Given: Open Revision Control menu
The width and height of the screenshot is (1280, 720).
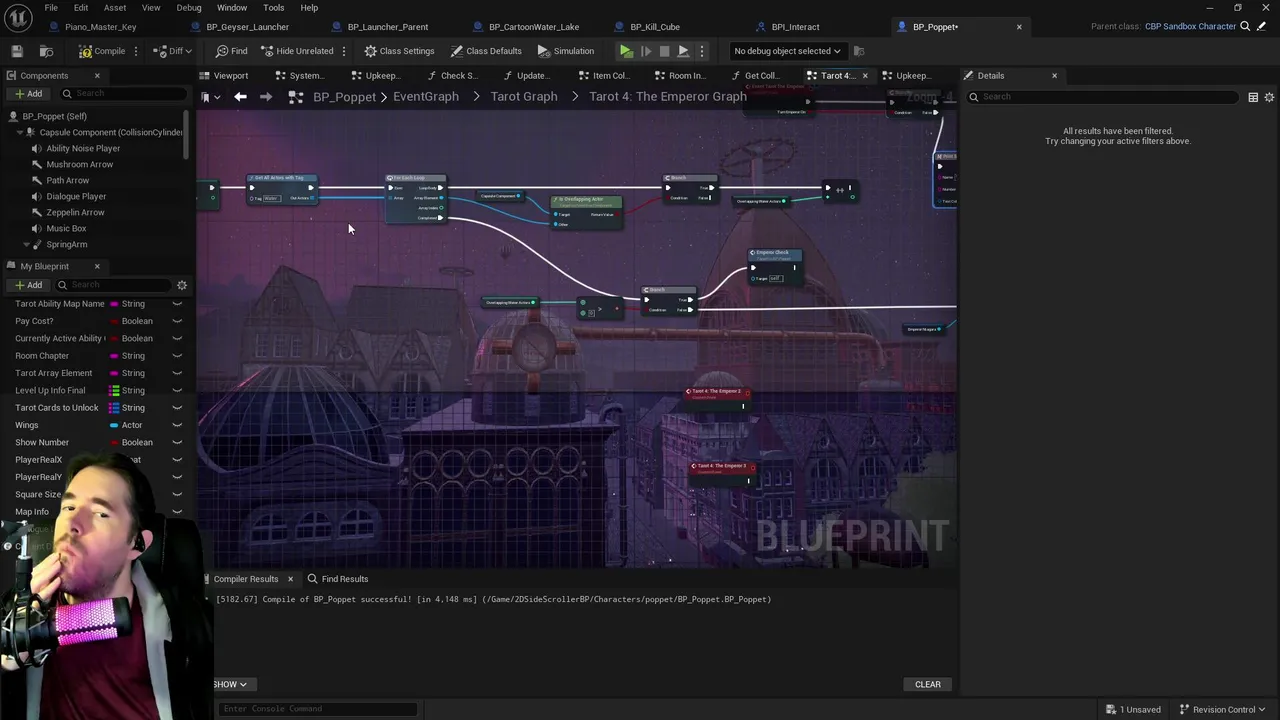Looking at the screenshot, I should coord(1223,710).
